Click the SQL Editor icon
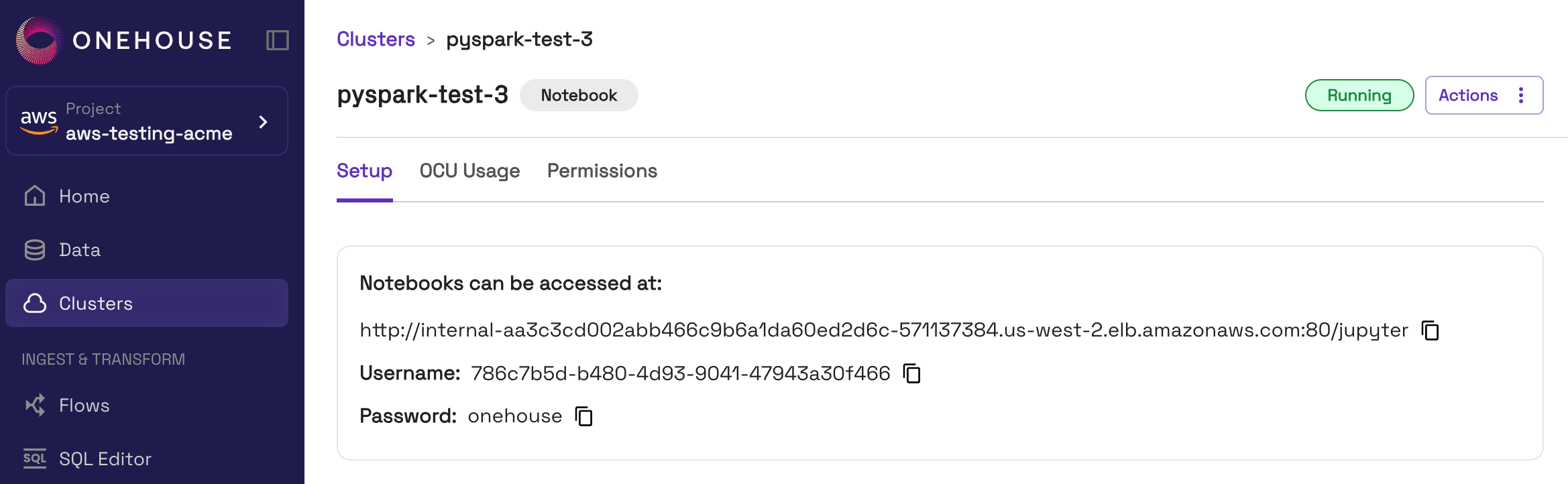Image resolution: width=1568 pixels, height=484 pixels. (35, 459)
